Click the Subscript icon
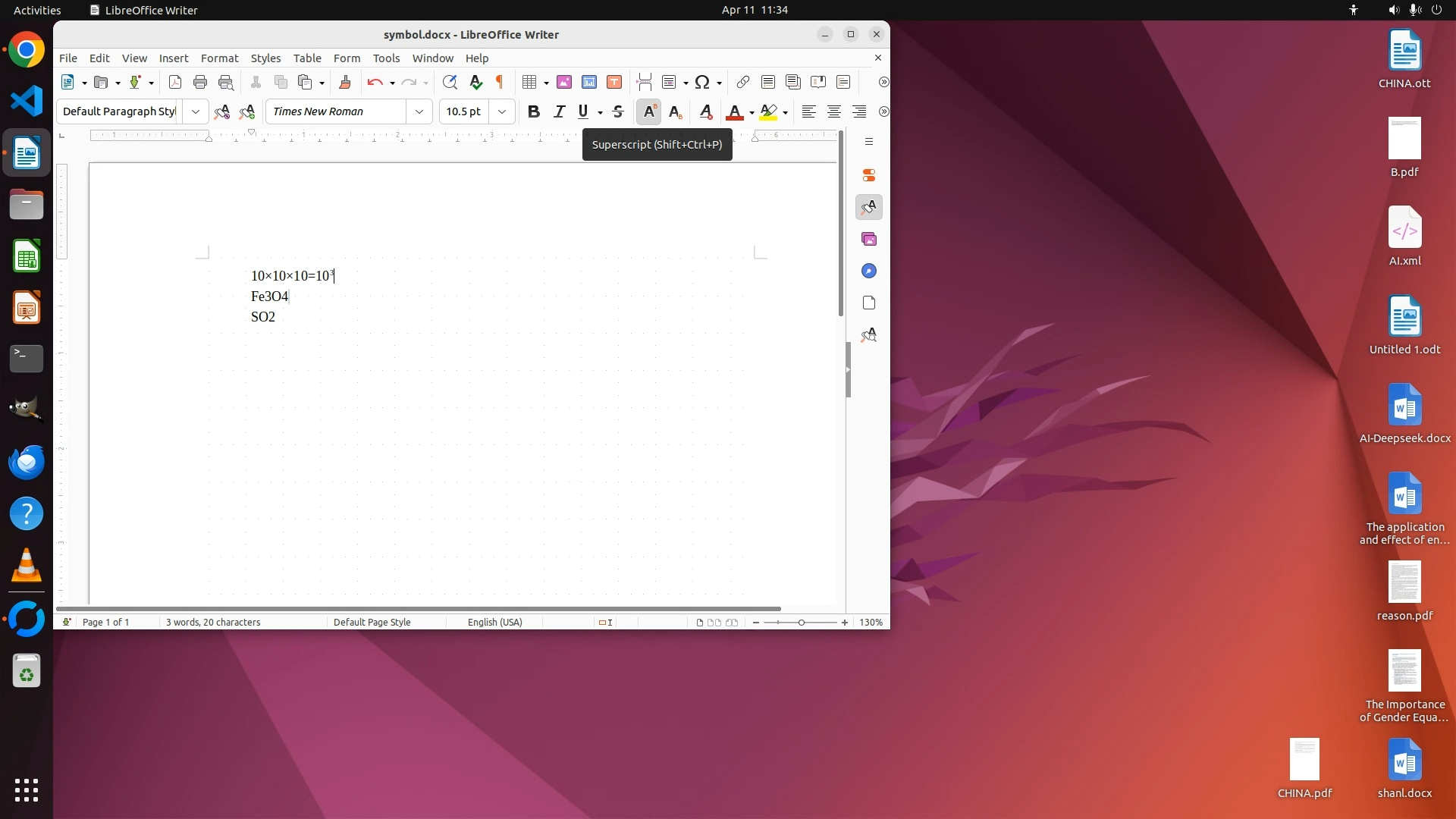The height and width of the screenshot is (819, 1456). tap(675, 111)
